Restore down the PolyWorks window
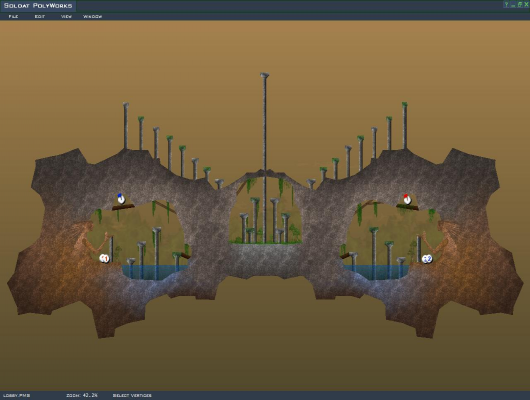The height and width of the screenshot is (400, 530). click(520, 4)
